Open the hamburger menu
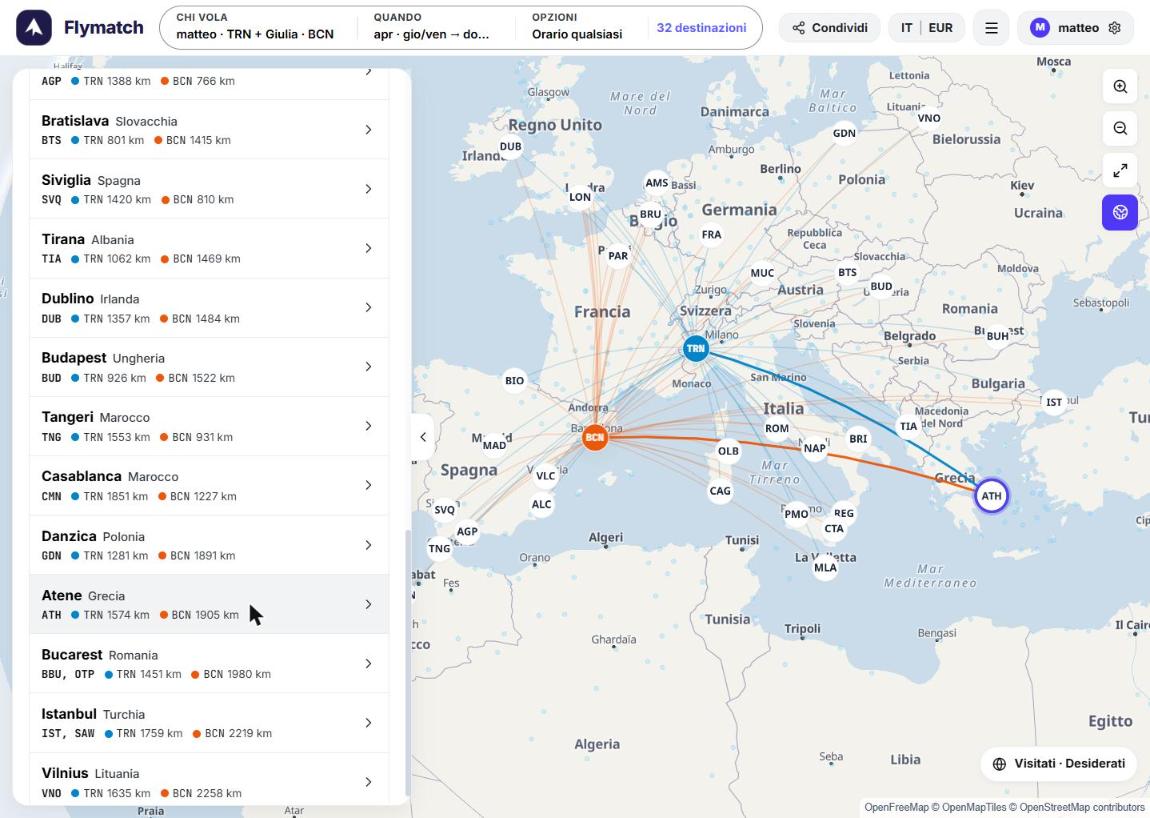 [991, 28]
